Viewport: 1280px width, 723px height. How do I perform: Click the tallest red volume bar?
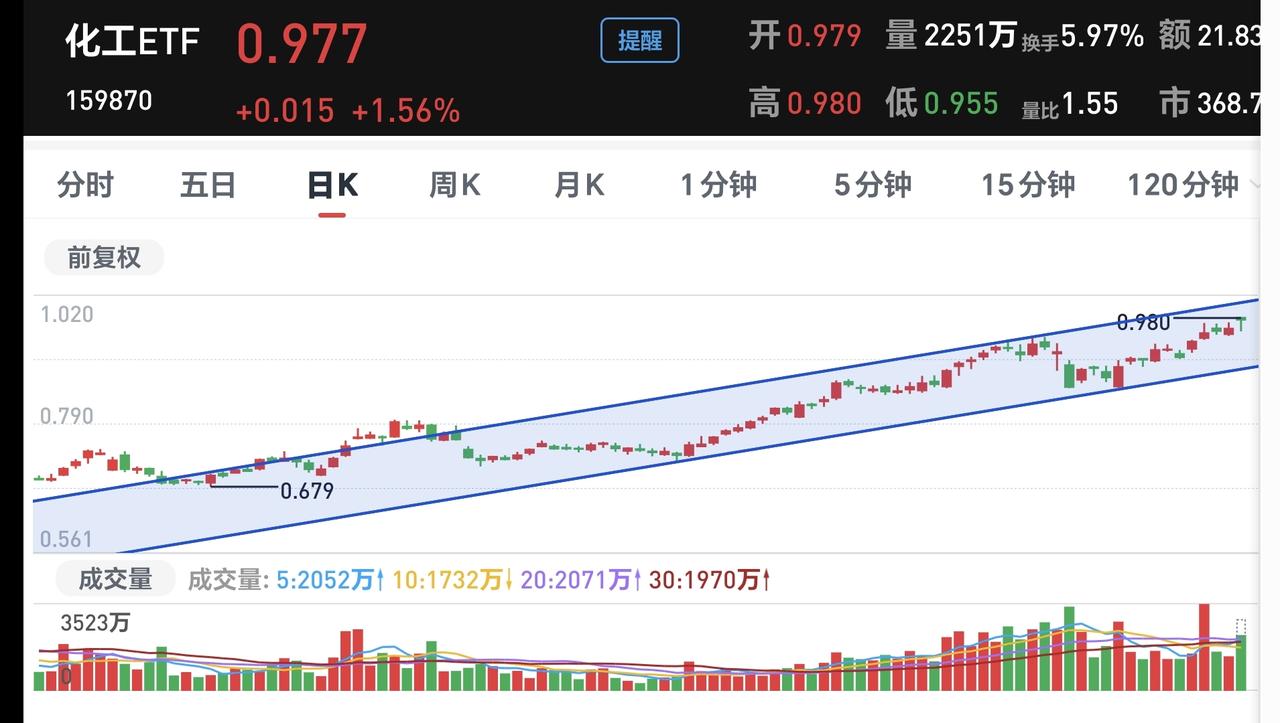click(1204, 647)
